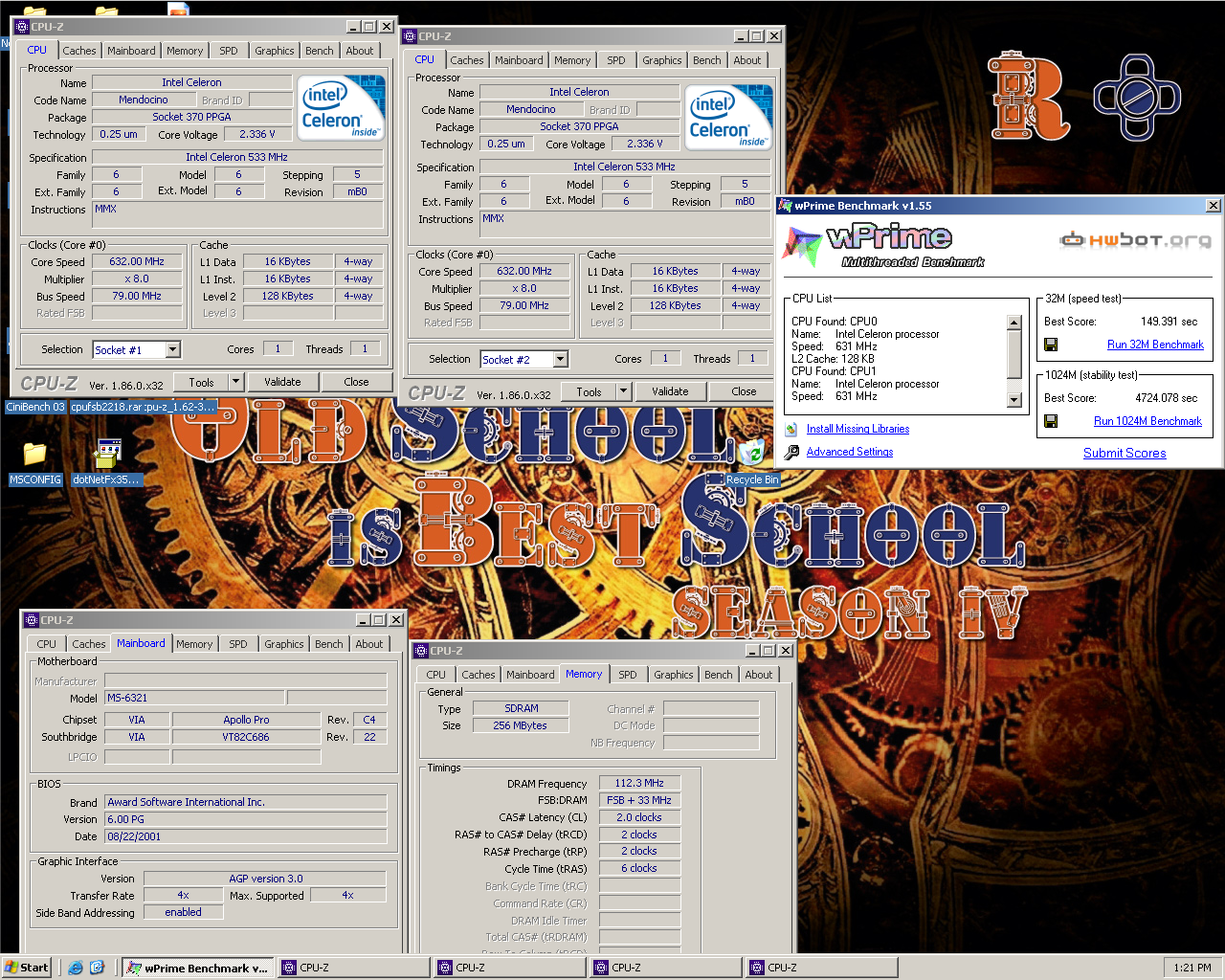
Task: Click the save icon under 32M Best Score
Action: pyautogui.click(x=1051, y=345)
